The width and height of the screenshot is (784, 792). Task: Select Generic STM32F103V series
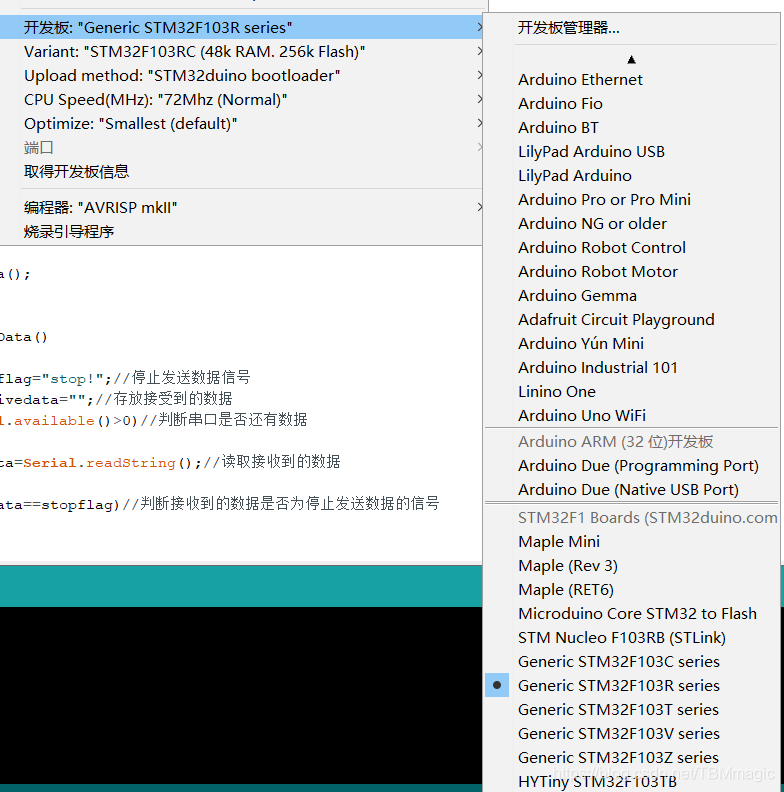pos(631,733)
